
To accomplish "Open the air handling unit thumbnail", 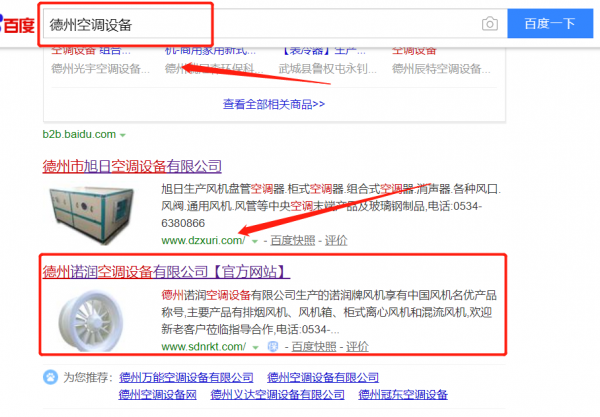I will click(92, 215).
